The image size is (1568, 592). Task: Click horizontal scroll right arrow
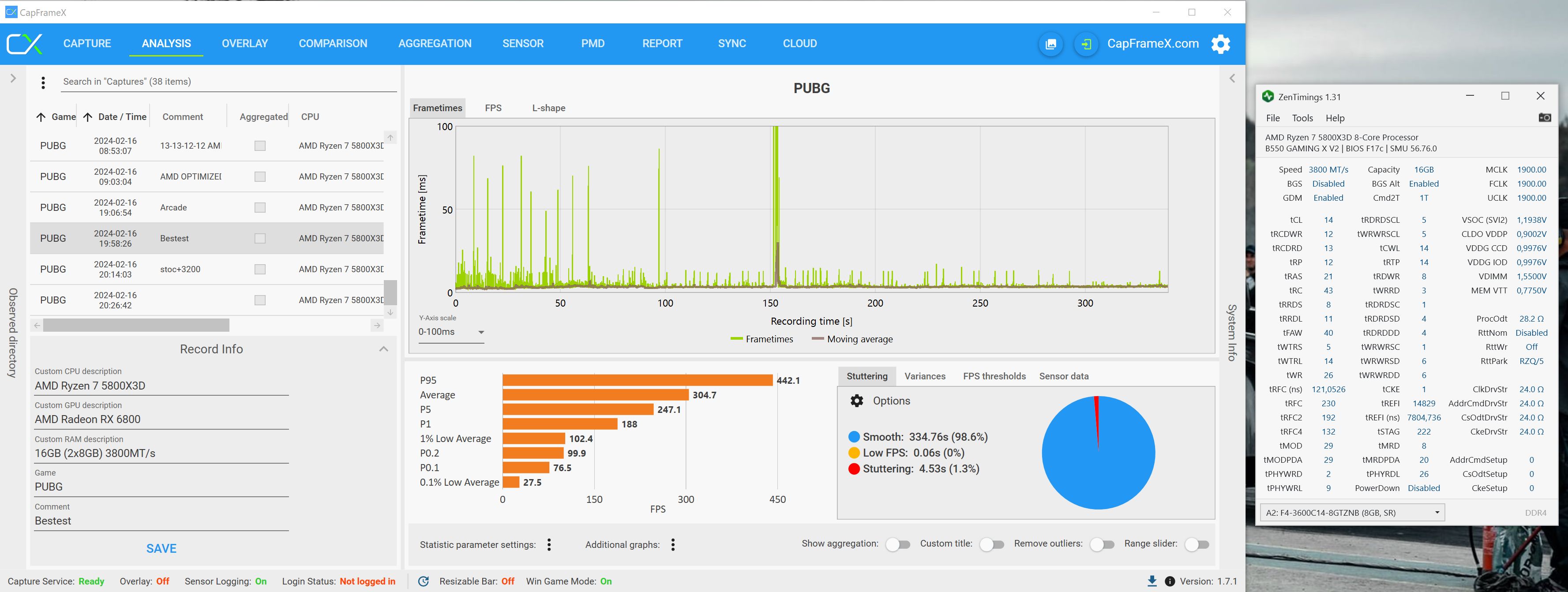tap(377, 326)
